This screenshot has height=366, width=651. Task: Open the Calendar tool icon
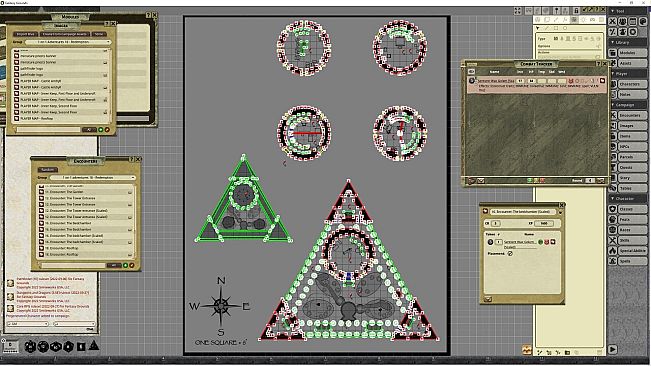[x=633, y=22]
